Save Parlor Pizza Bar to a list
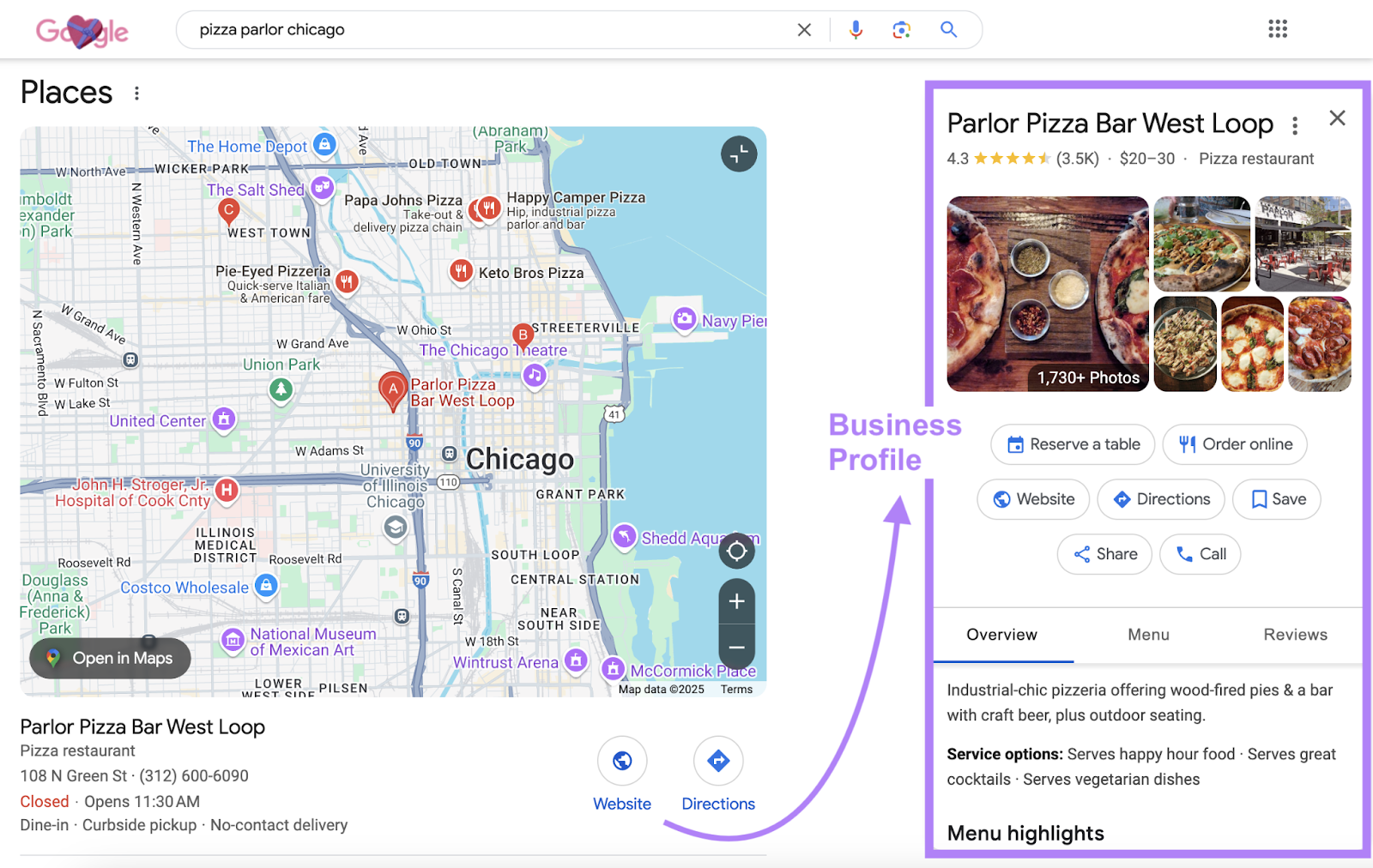Screen dimensions: 1373x868 click(x=1276, y=499)
